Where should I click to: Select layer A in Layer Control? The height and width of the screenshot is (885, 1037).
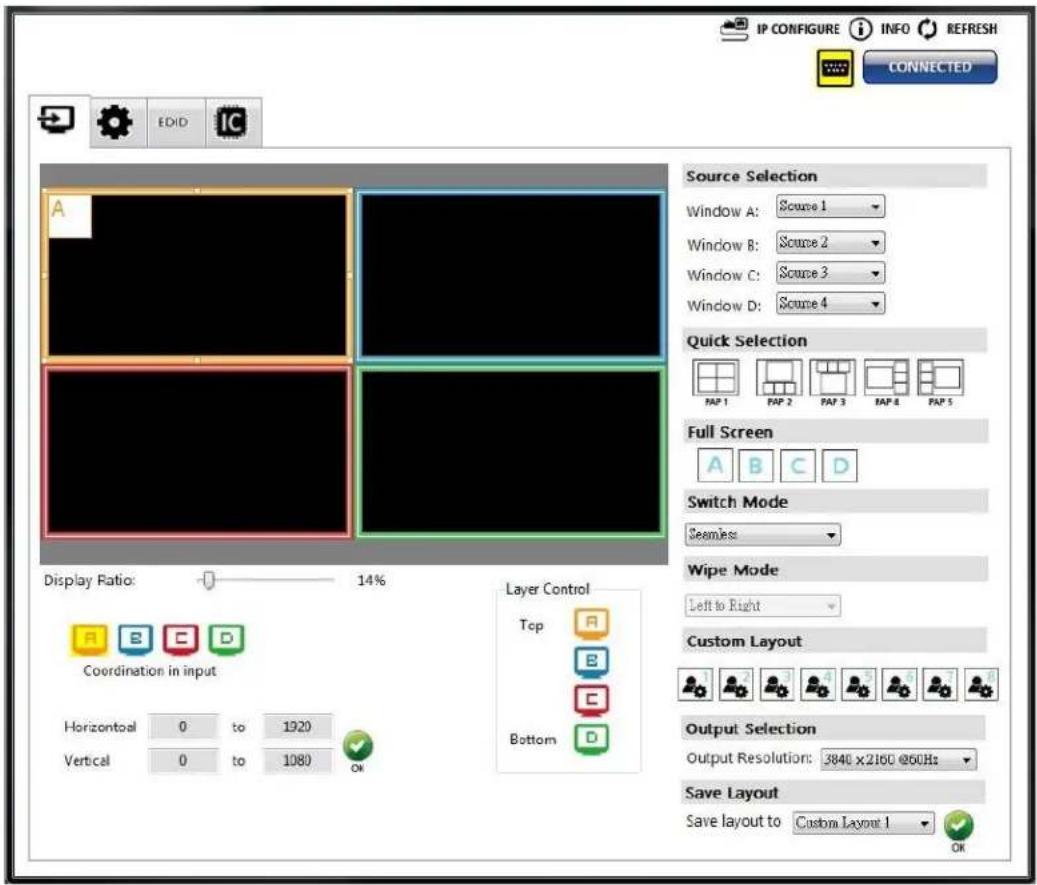[591, 623]
